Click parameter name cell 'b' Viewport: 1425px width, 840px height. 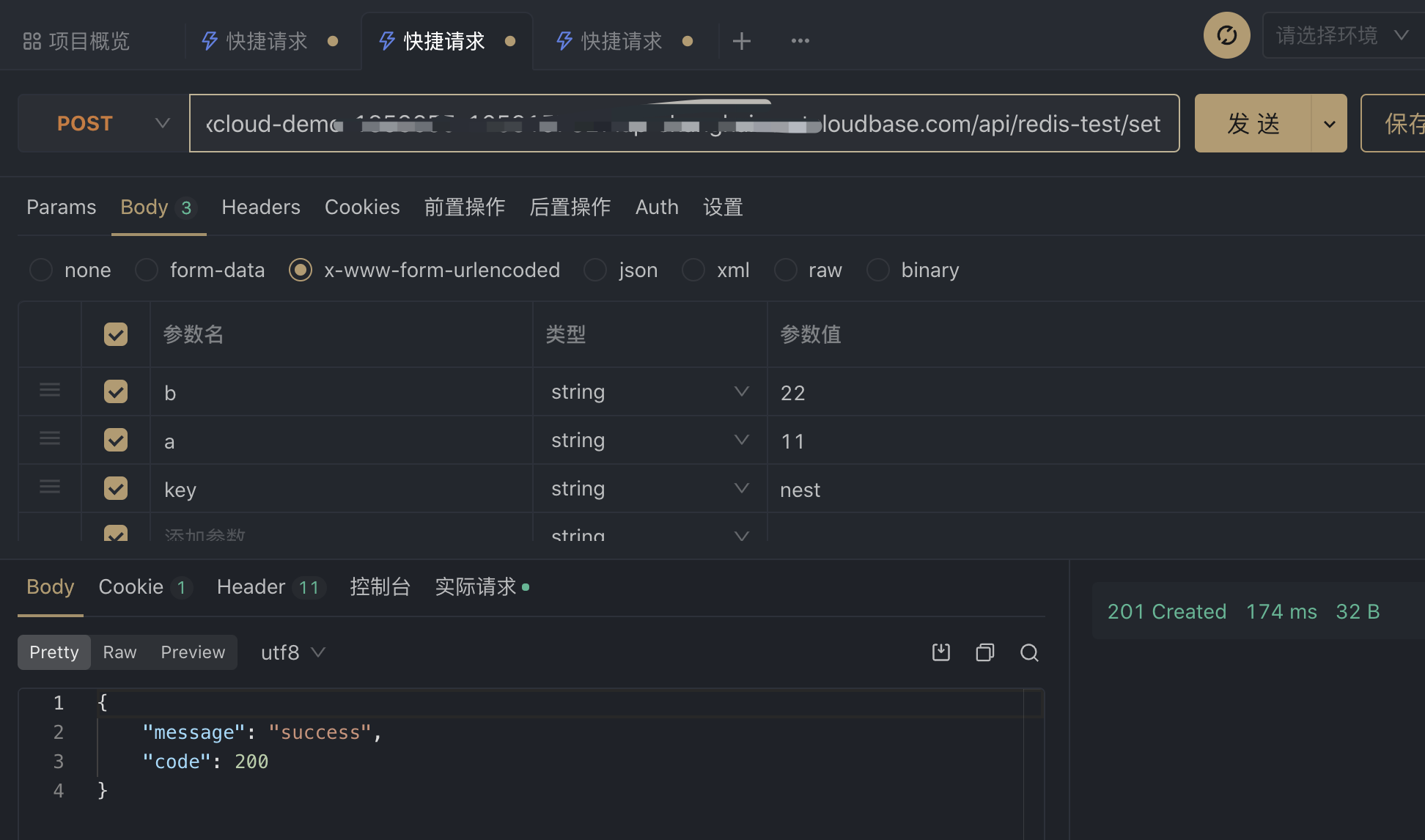pyautogui.click(x=342, y=392)
